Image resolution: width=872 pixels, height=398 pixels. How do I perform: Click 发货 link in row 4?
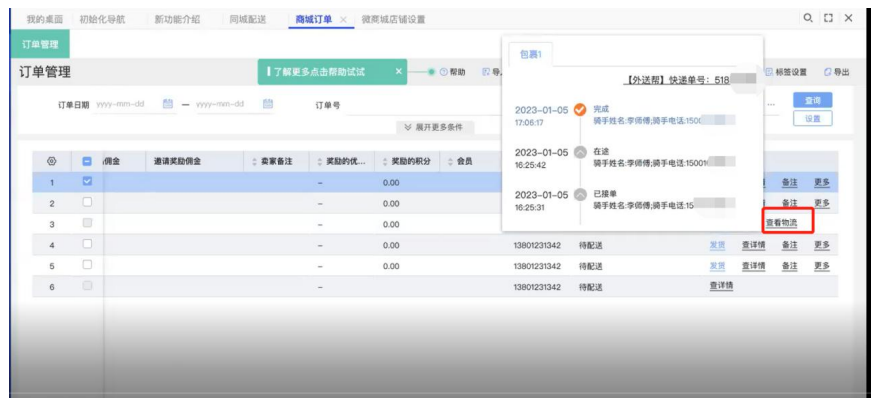point(717,245)
